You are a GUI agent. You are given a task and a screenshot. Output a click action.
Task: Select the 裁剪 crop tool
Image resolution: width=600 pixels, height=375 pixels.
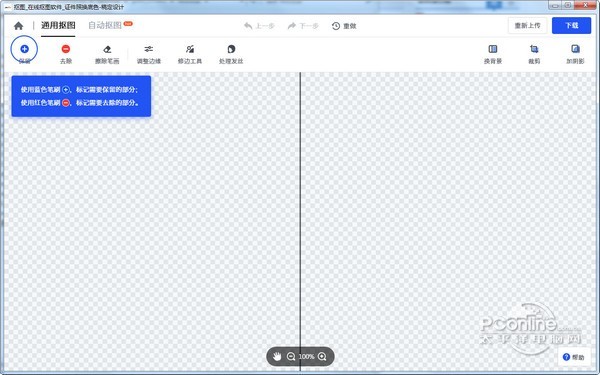(x=534, y=54)
